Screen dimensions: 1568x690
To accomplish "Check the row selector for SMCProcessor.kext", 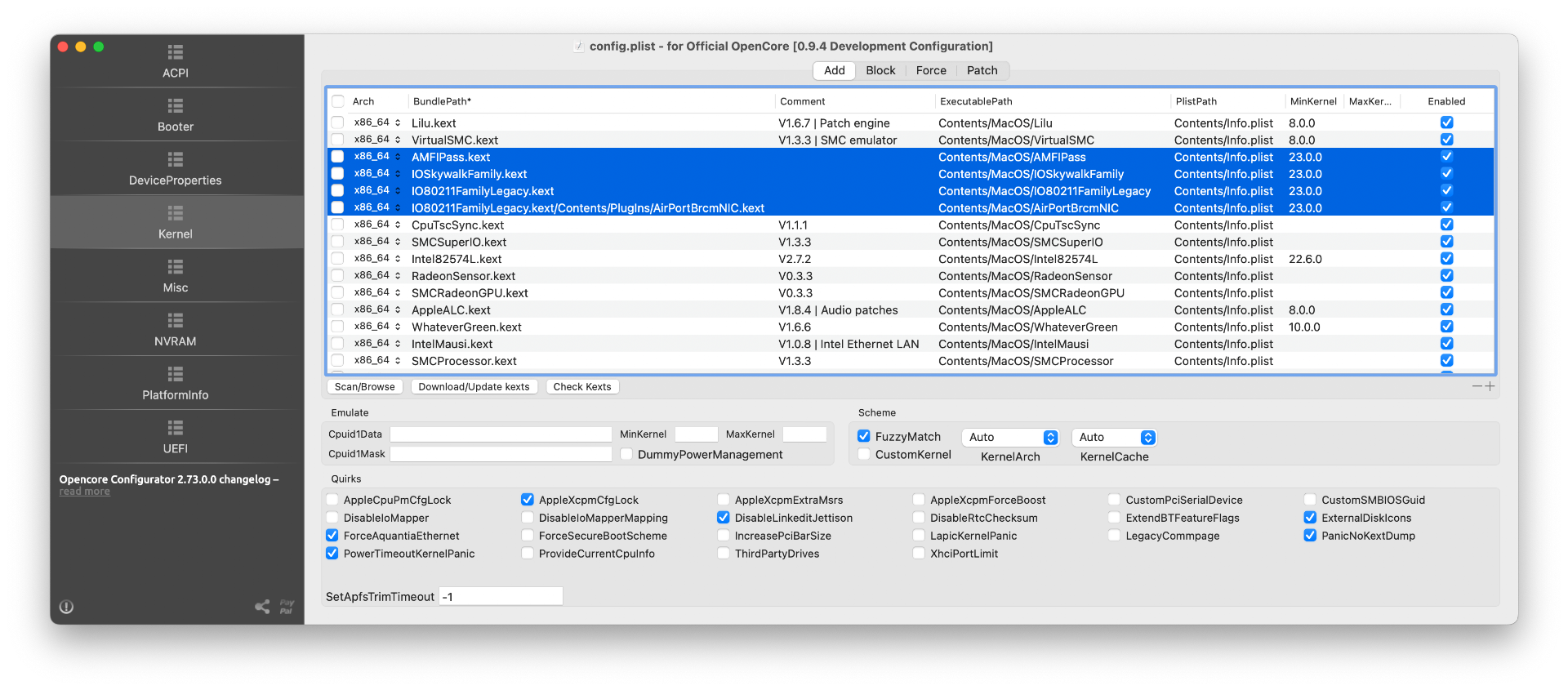I will 337,361.
